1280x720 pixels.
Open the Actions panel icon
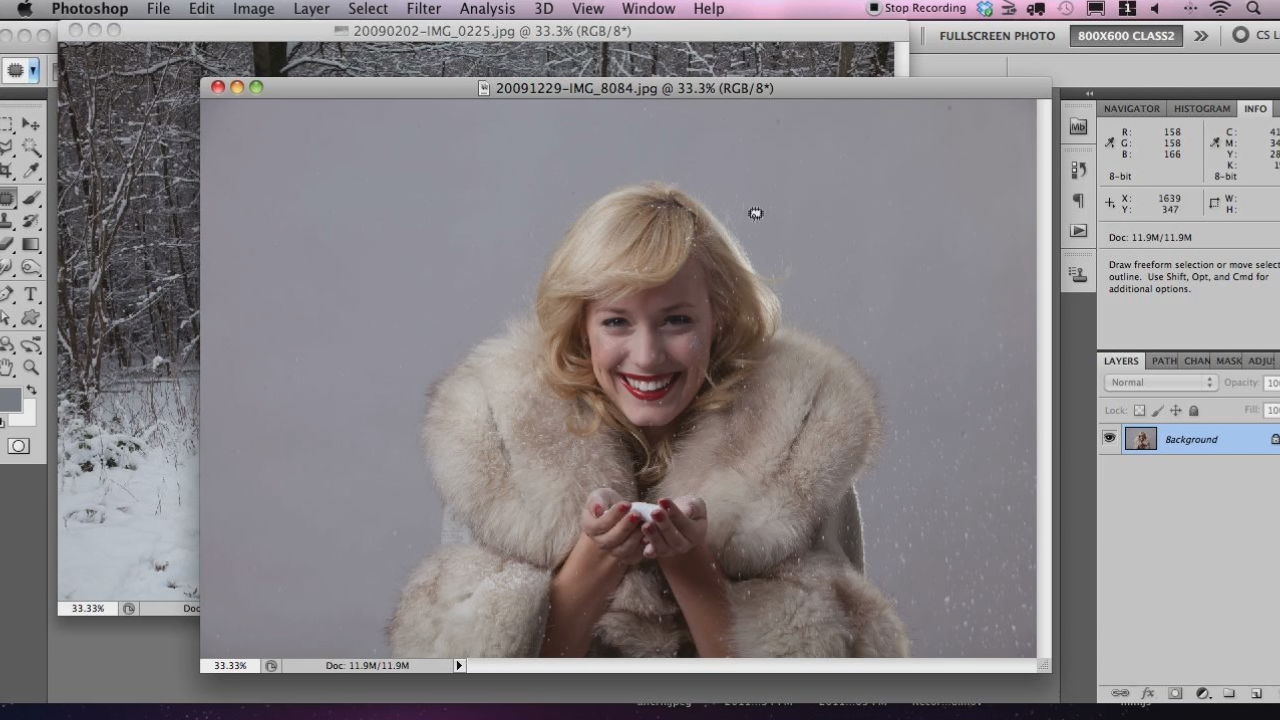[x=1078, y=231]
